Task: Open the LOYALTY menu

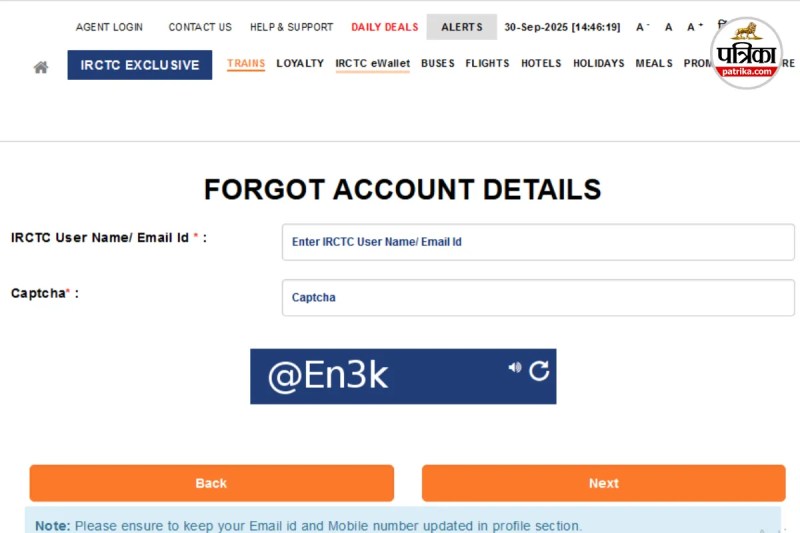Action: 300,63
